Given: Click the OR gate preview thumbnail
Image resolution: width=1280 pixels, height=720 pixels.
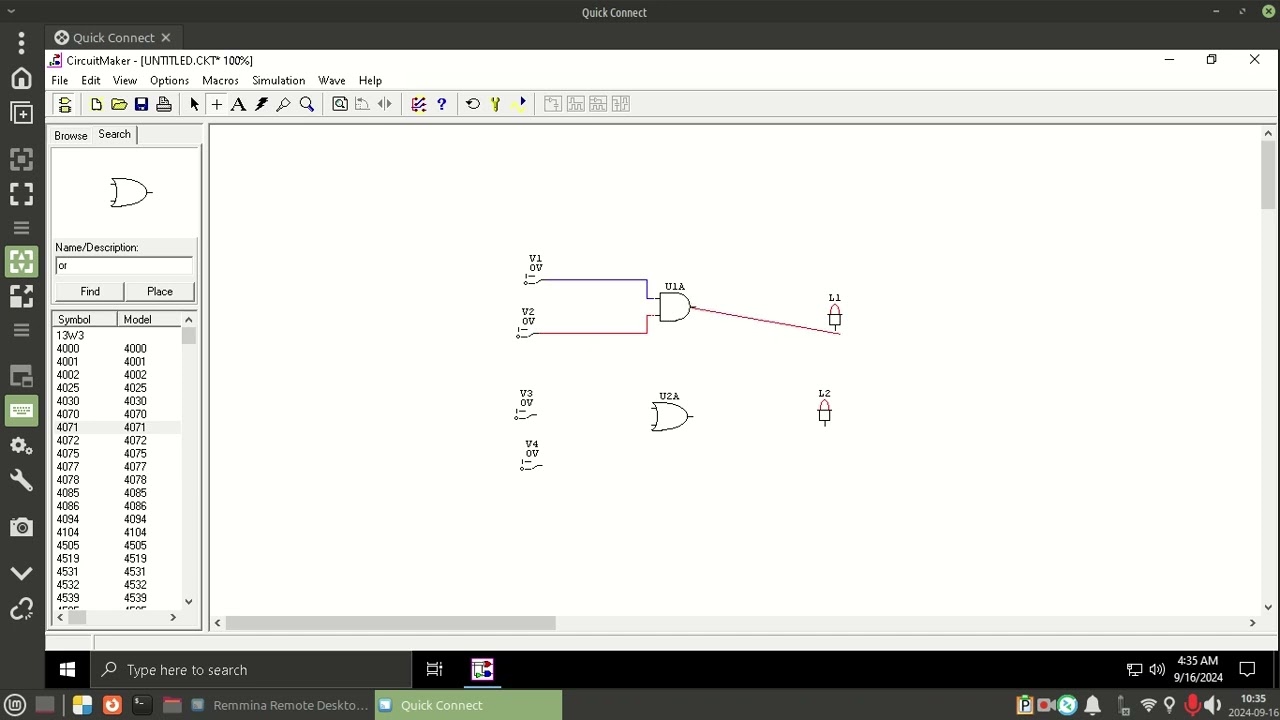Looking at the screenshot, I should 130,192.
